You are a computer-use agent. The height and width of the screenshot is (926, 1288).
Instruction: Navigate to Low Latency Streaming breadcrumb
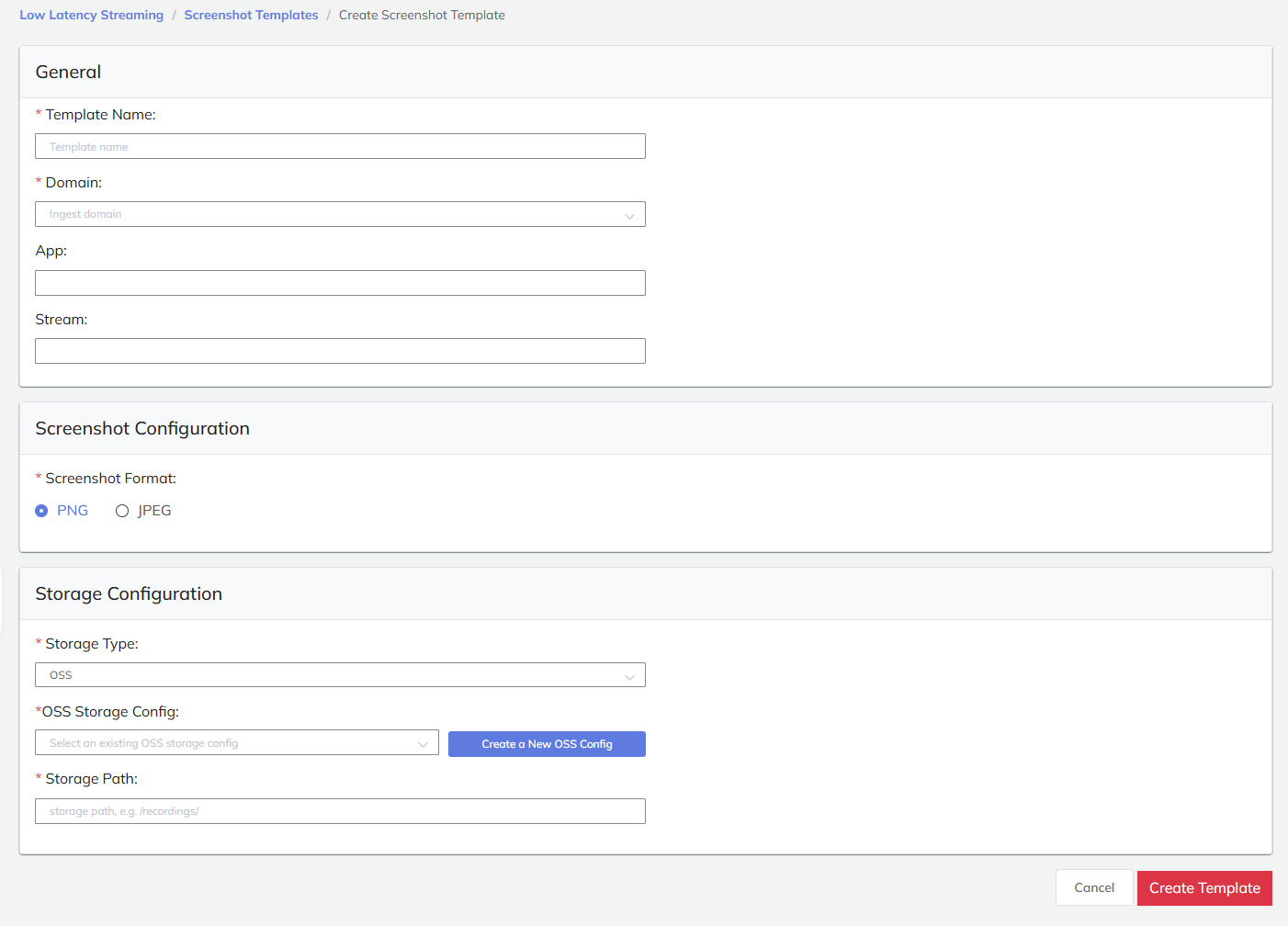pyautogui.click(x=91, y=15)
